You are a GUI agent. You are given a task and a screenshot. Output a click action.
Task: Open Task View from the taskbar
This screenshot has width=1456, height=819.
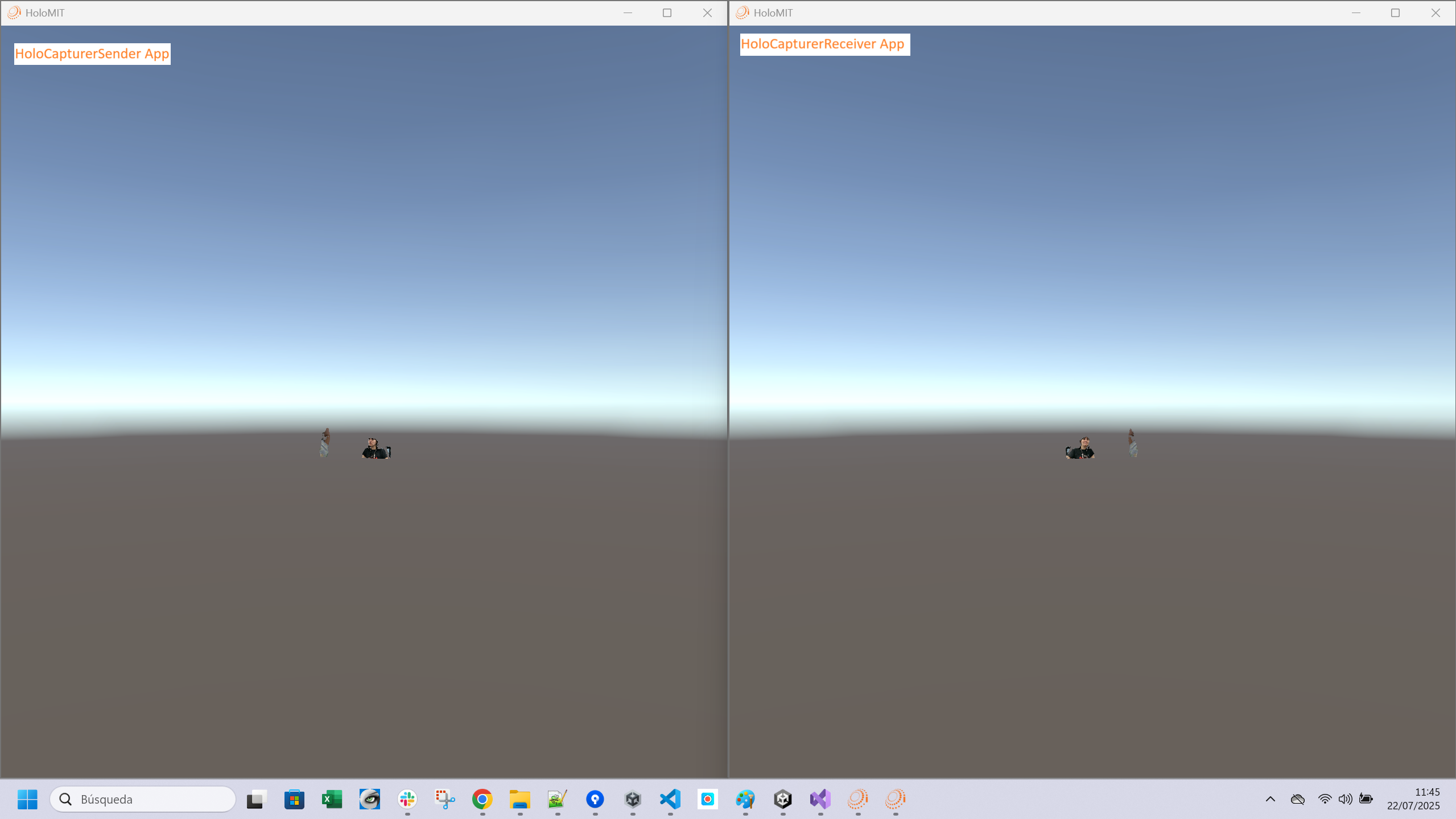pos(257,799)
